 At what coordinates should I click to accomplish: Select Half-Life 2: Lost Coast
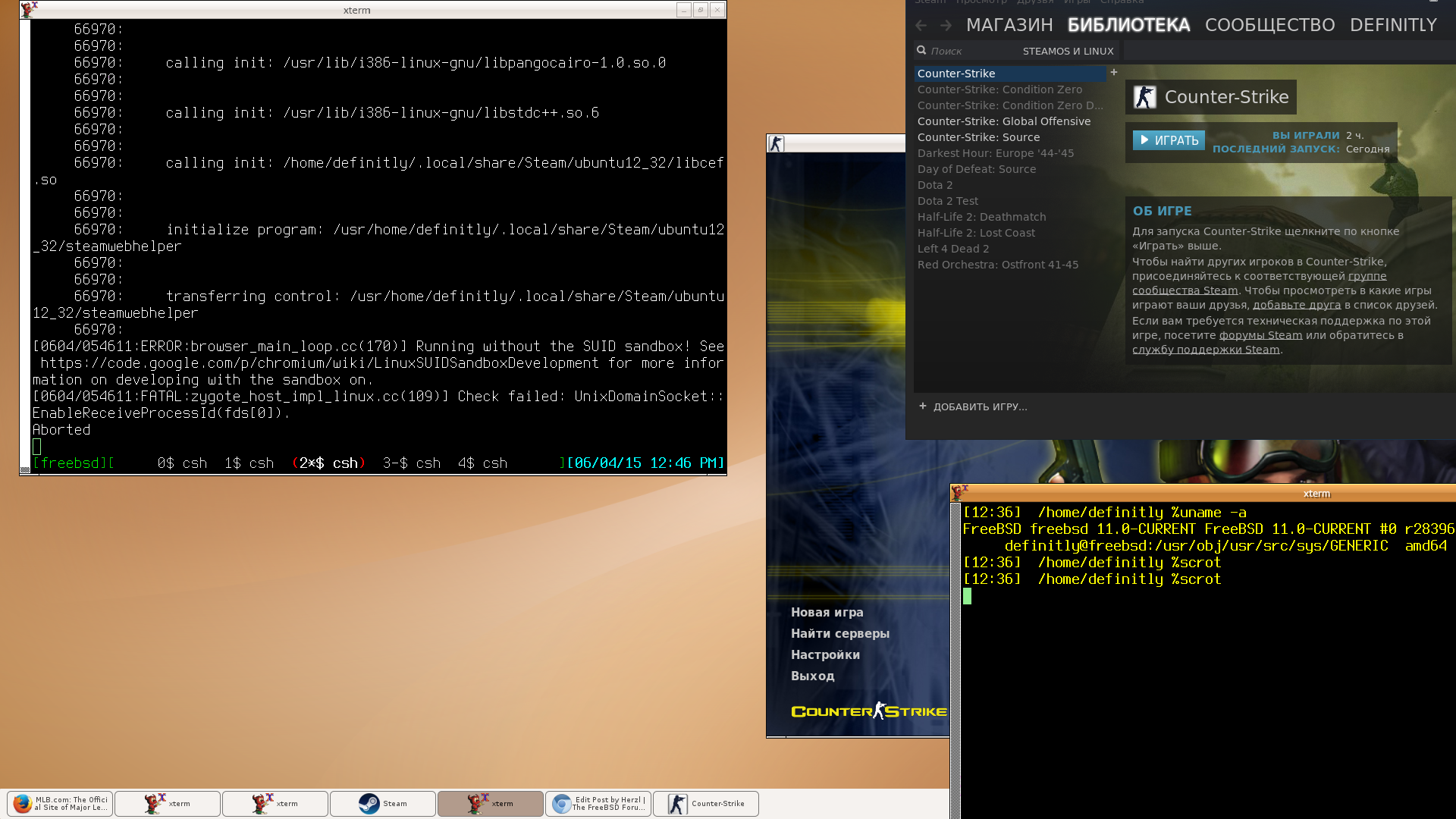click(1009, 233)
